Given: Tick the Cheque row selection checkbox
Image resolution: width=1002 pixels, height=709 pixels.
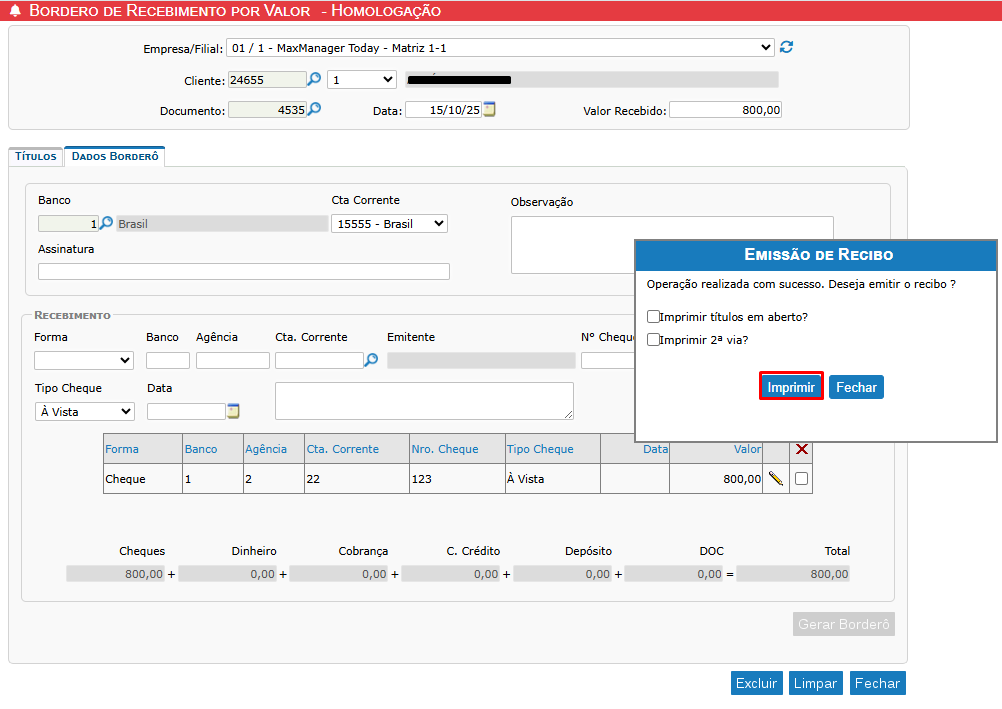Looking at the screenshot, I should (801, 479).
